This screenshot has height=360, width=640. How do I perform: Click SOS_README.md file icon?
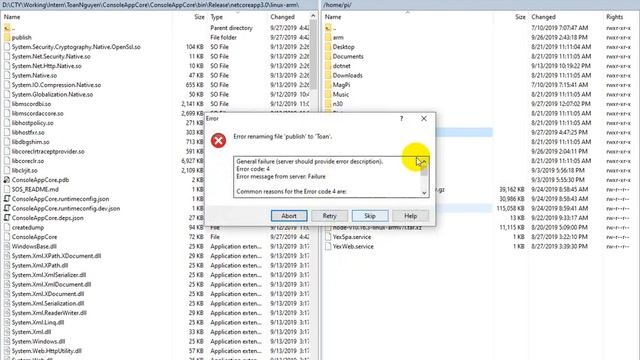click(7, 189)
